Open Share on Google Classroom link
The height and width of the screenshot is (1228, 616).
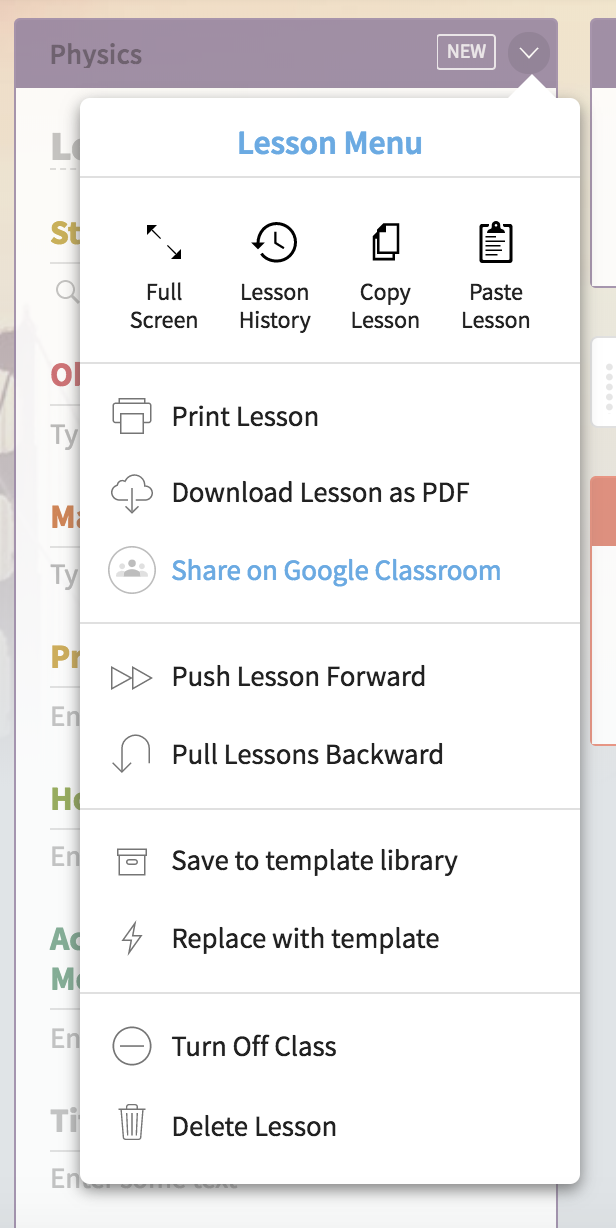click(x=336, y=570)
